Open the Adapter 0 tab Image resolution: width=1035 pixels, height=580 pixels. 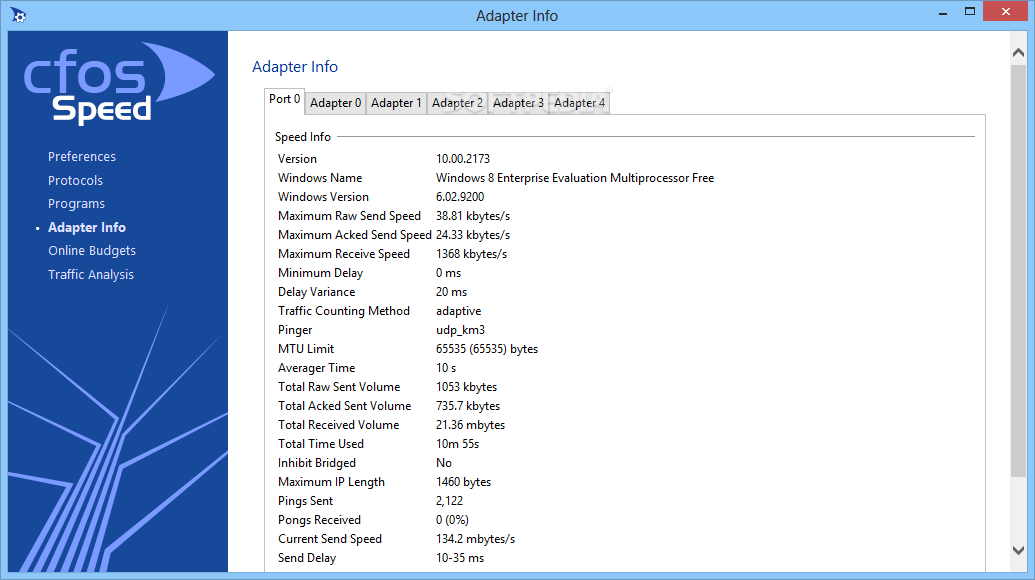(335, 103)
